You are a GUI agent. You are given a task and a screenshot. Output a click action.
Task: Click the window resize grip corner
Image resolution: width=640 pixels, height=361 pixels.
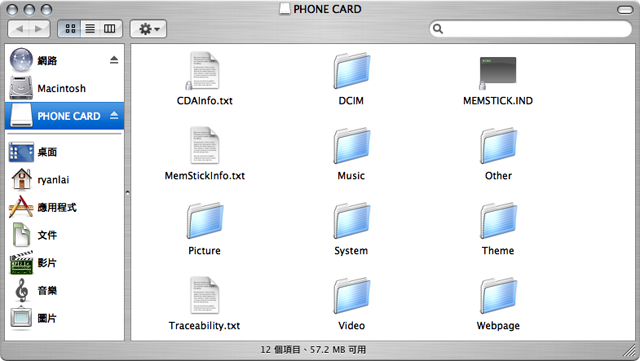click(x=629, y=351)
